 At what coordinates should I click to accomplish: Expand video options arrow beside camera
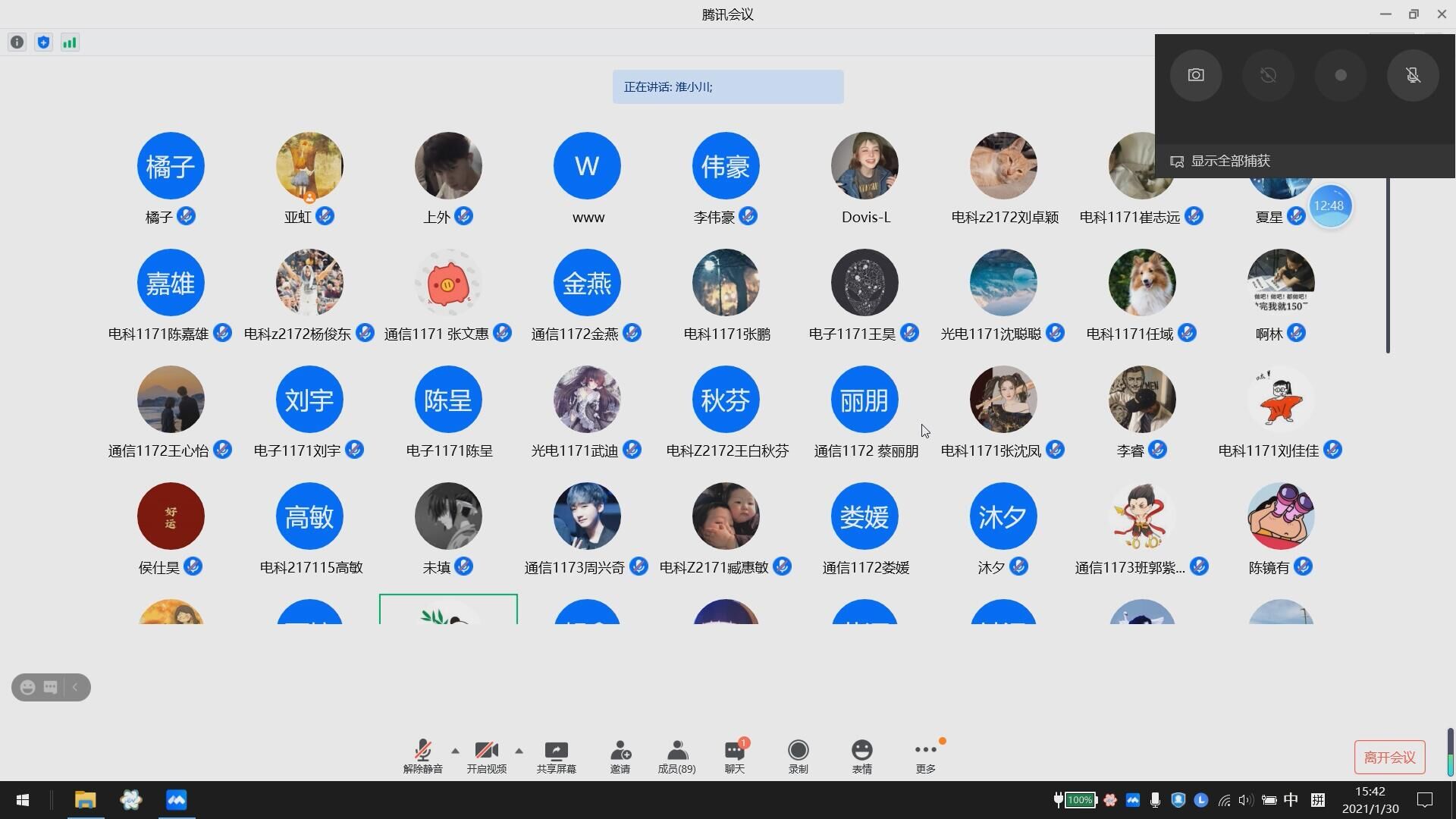[x=519, y=751]
